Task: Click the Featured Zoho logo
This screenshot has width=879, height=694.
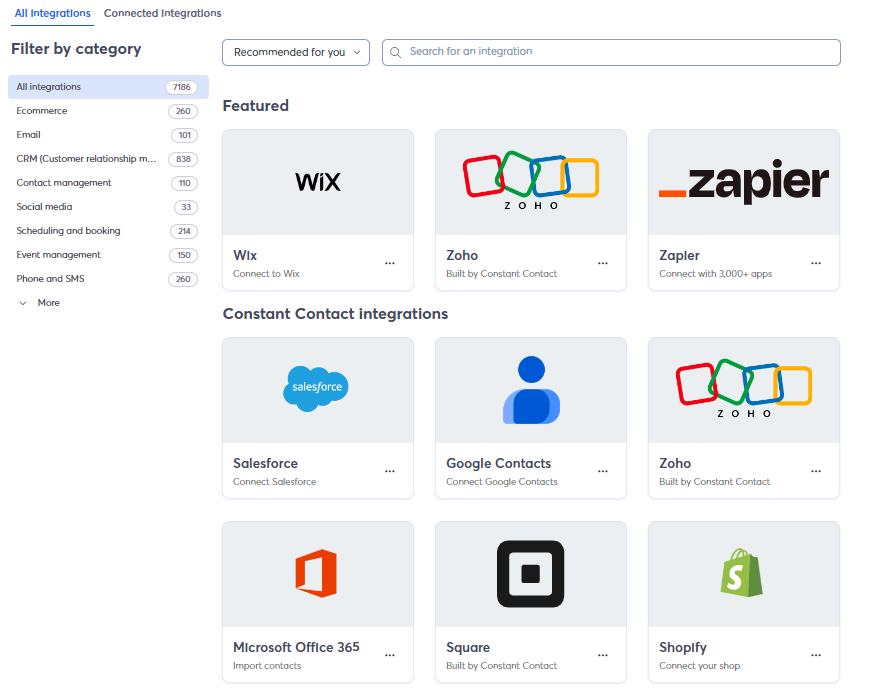Action: [531, 181]
